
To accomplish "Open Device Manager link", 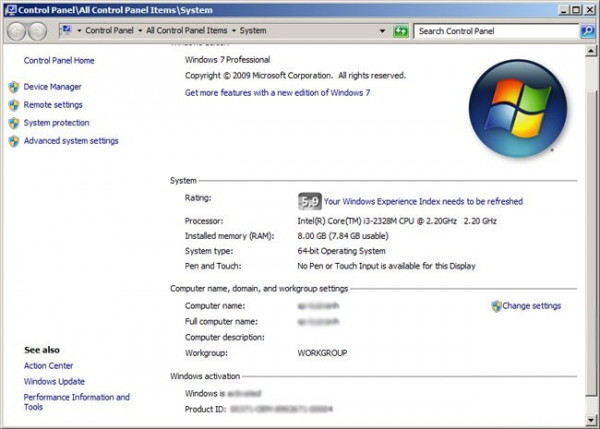I will point(52,87).
